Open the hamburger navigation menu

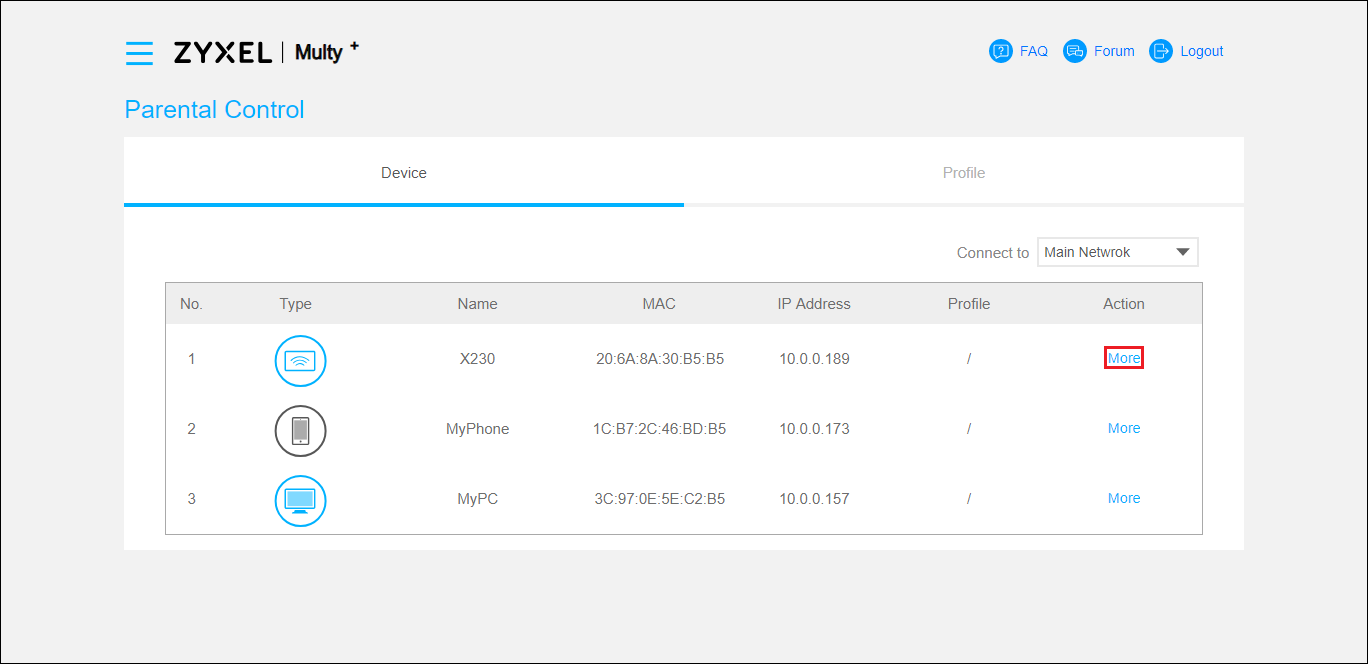(x=139, y=53)
